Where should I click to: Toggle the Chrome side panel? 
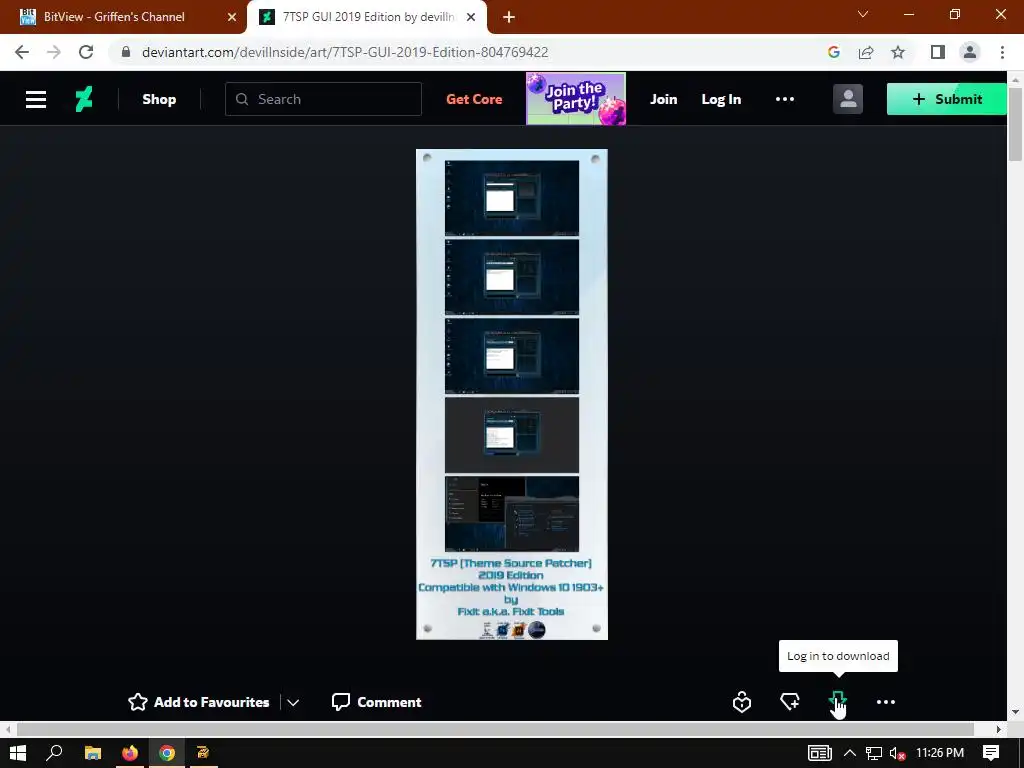pos(938,52)
